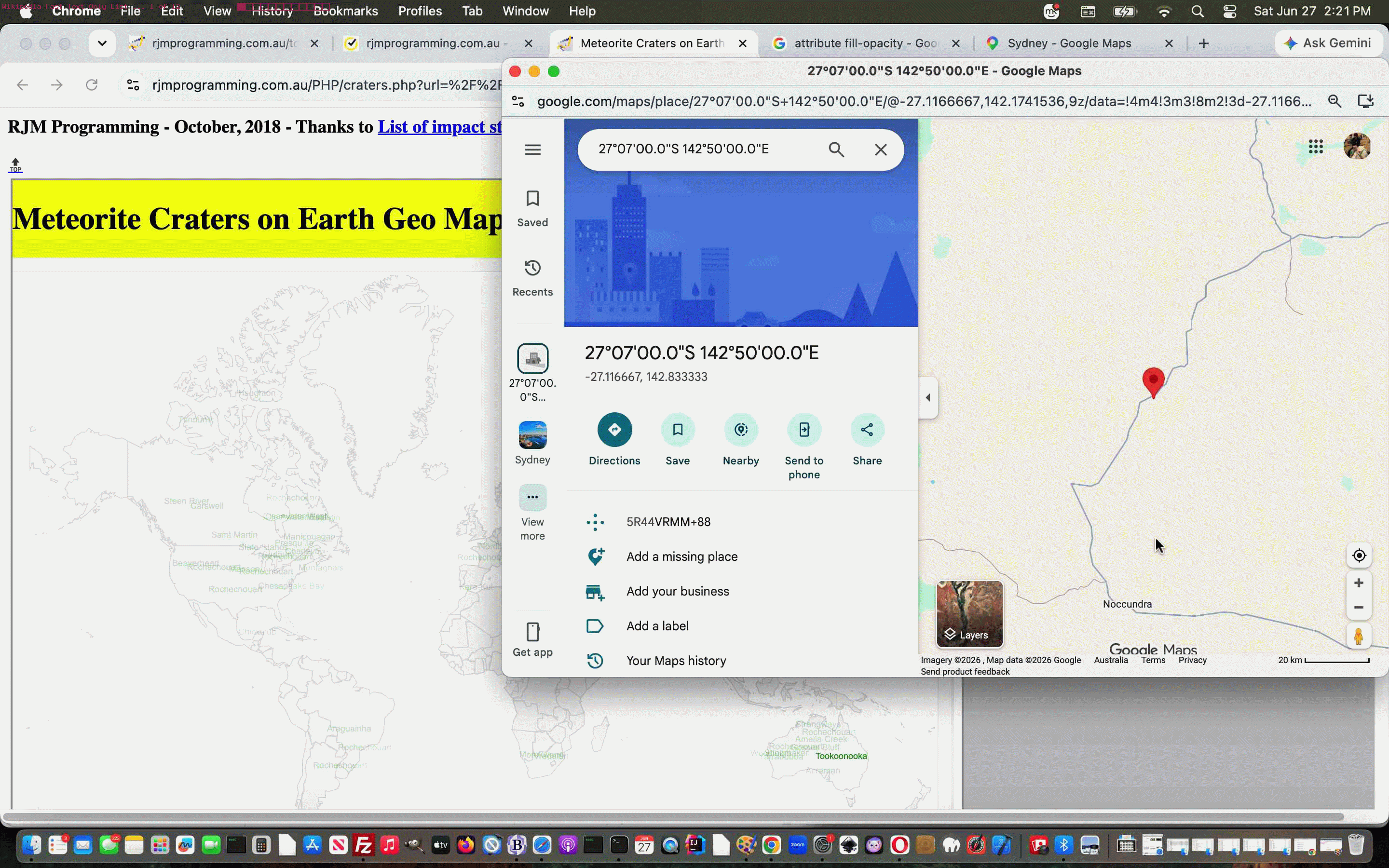Viewport: 1389px width, 868px height.
Task: Open Finder from the Dock
Action: (31, 845)
